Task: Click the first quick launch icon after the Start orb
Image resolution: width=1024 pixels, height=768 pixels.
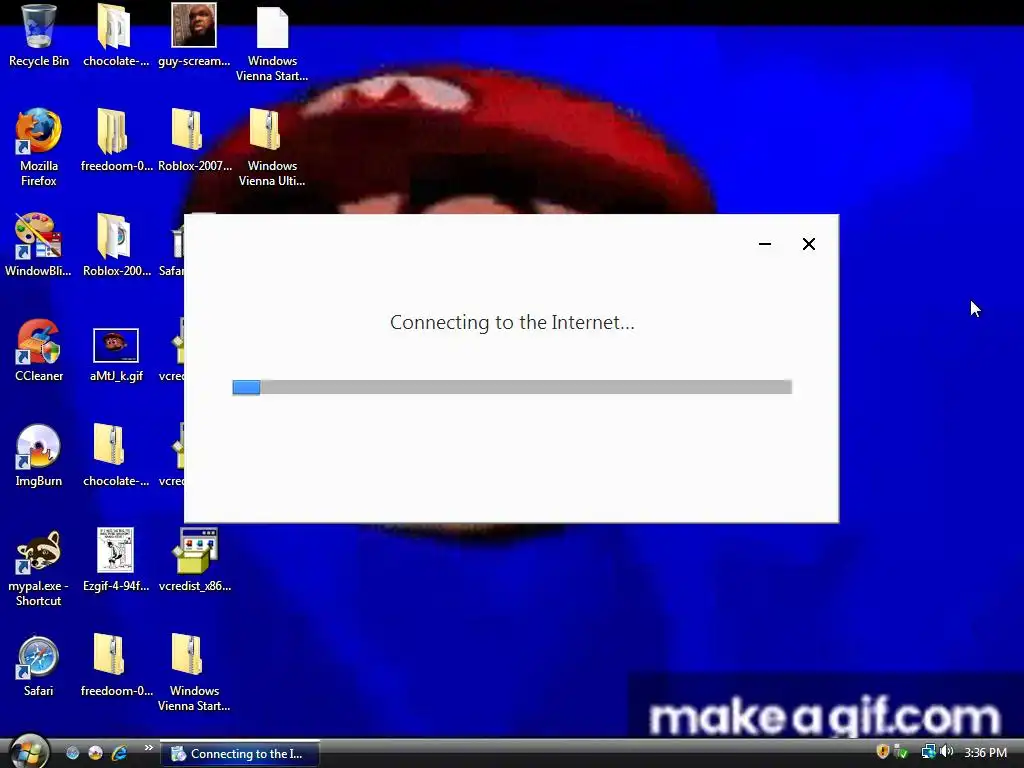Action: click(x=72, y=753)
